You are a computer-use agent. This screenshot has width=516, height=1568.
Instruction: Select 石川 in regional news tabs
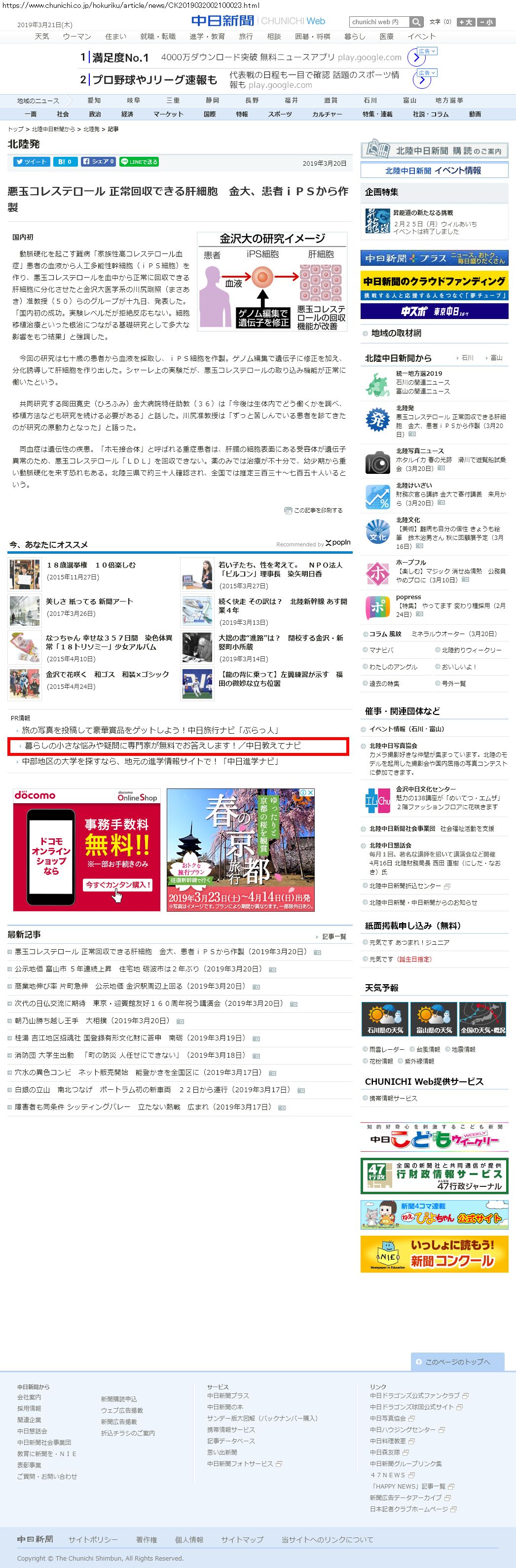coord(370,101)
